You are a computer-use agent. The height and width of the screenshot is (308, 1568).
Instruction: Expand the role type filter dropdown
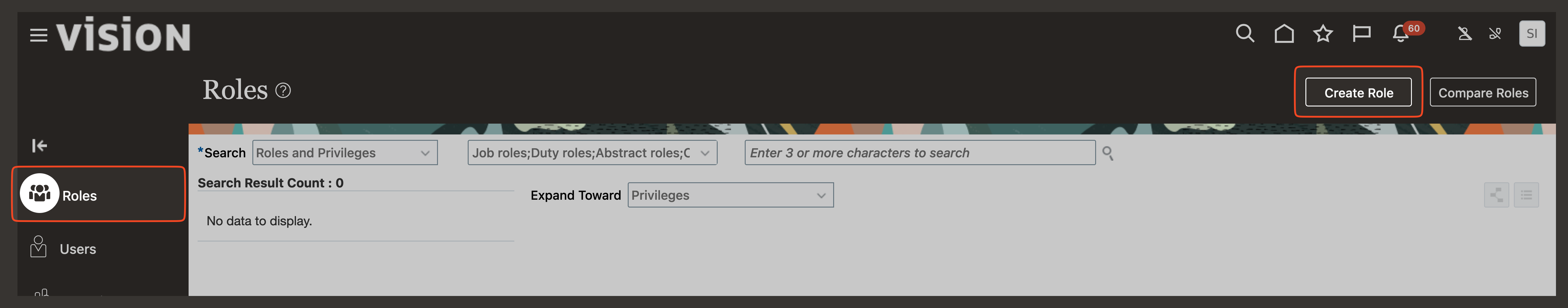tap(592, 153)
